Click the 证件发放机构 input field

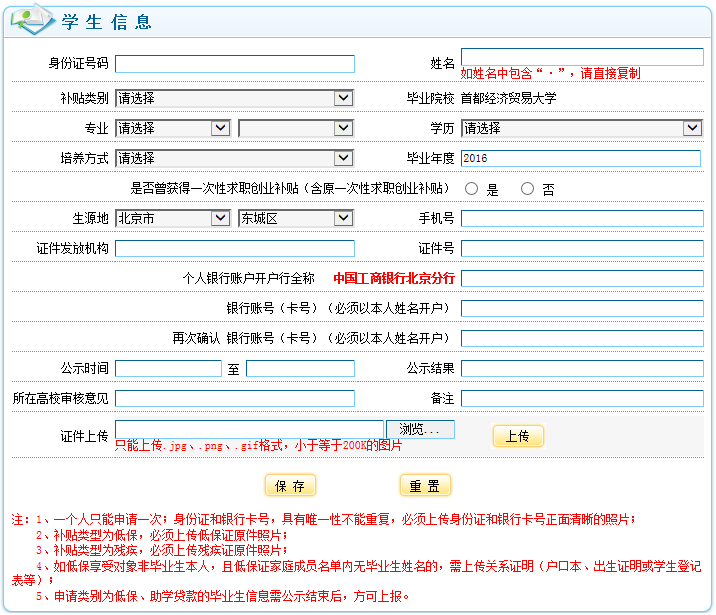click(x=234, y=248)
